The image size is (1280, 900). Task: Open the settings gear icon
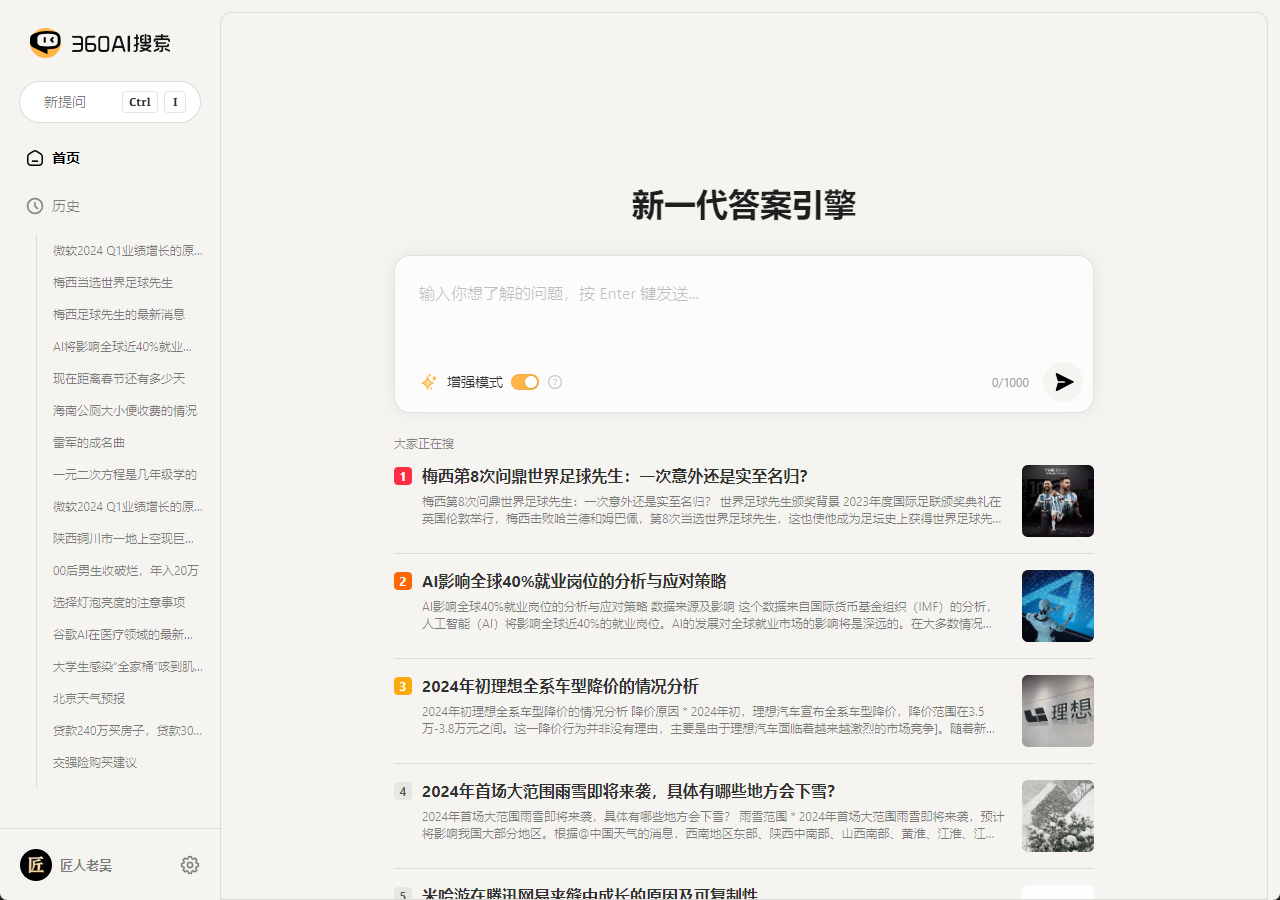tap(190, 865)
